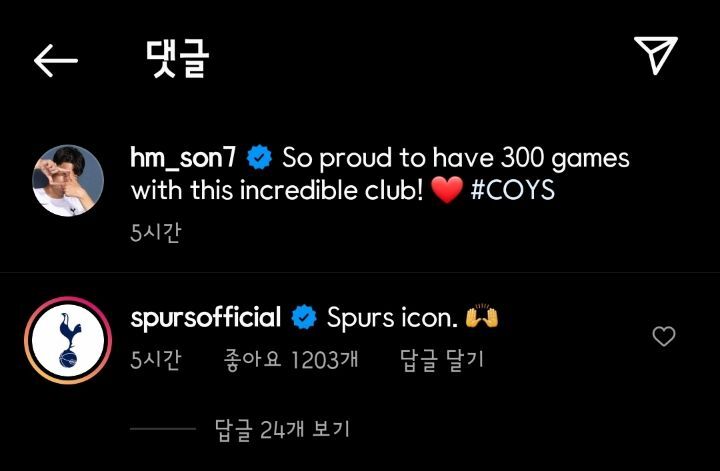Tap the paper plane share icon
Viewport: 720px width, 471px height.
[656, 55]
